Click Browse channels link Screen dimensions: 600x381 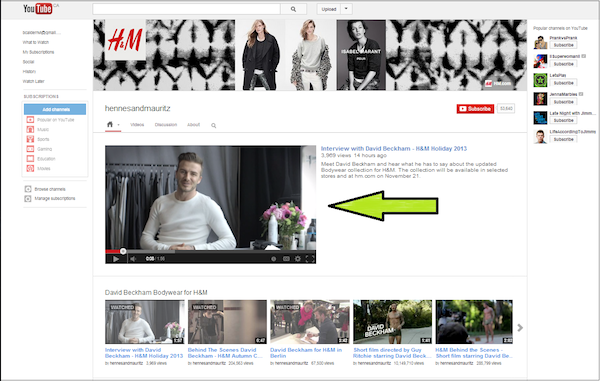point(50,189)
